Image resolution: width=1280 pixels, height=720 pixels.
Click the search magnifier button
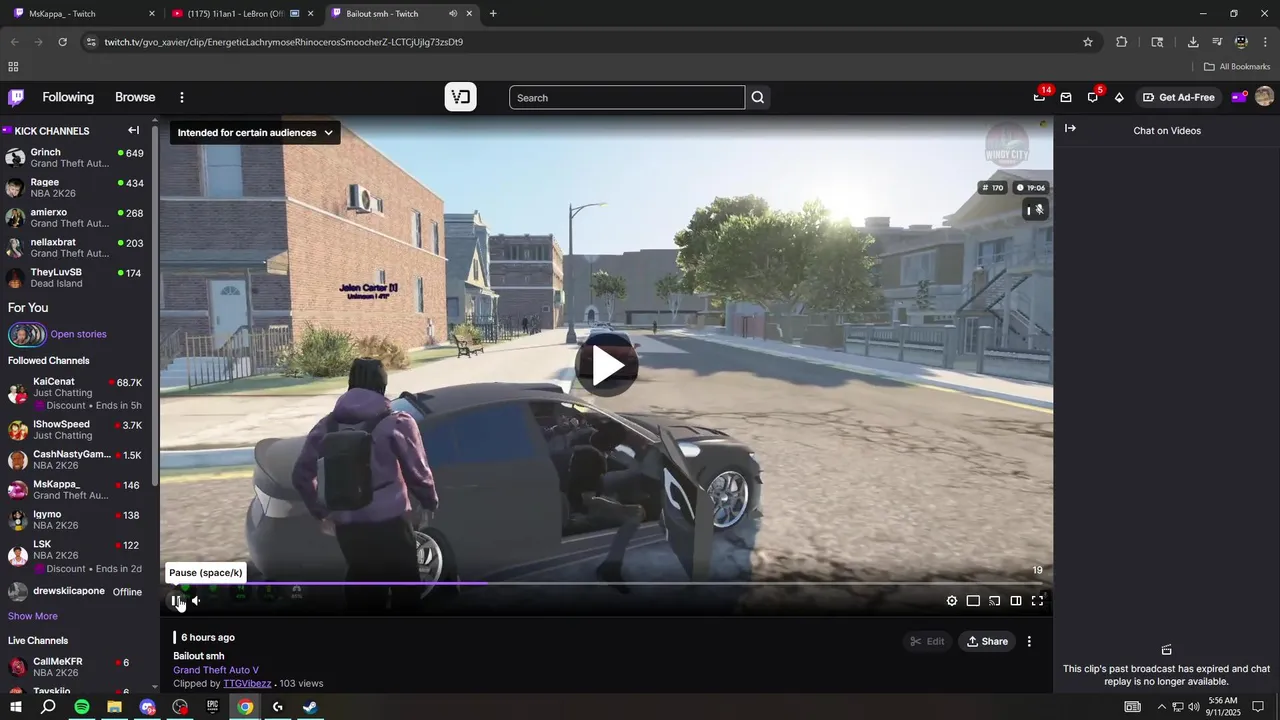(758, 97)
